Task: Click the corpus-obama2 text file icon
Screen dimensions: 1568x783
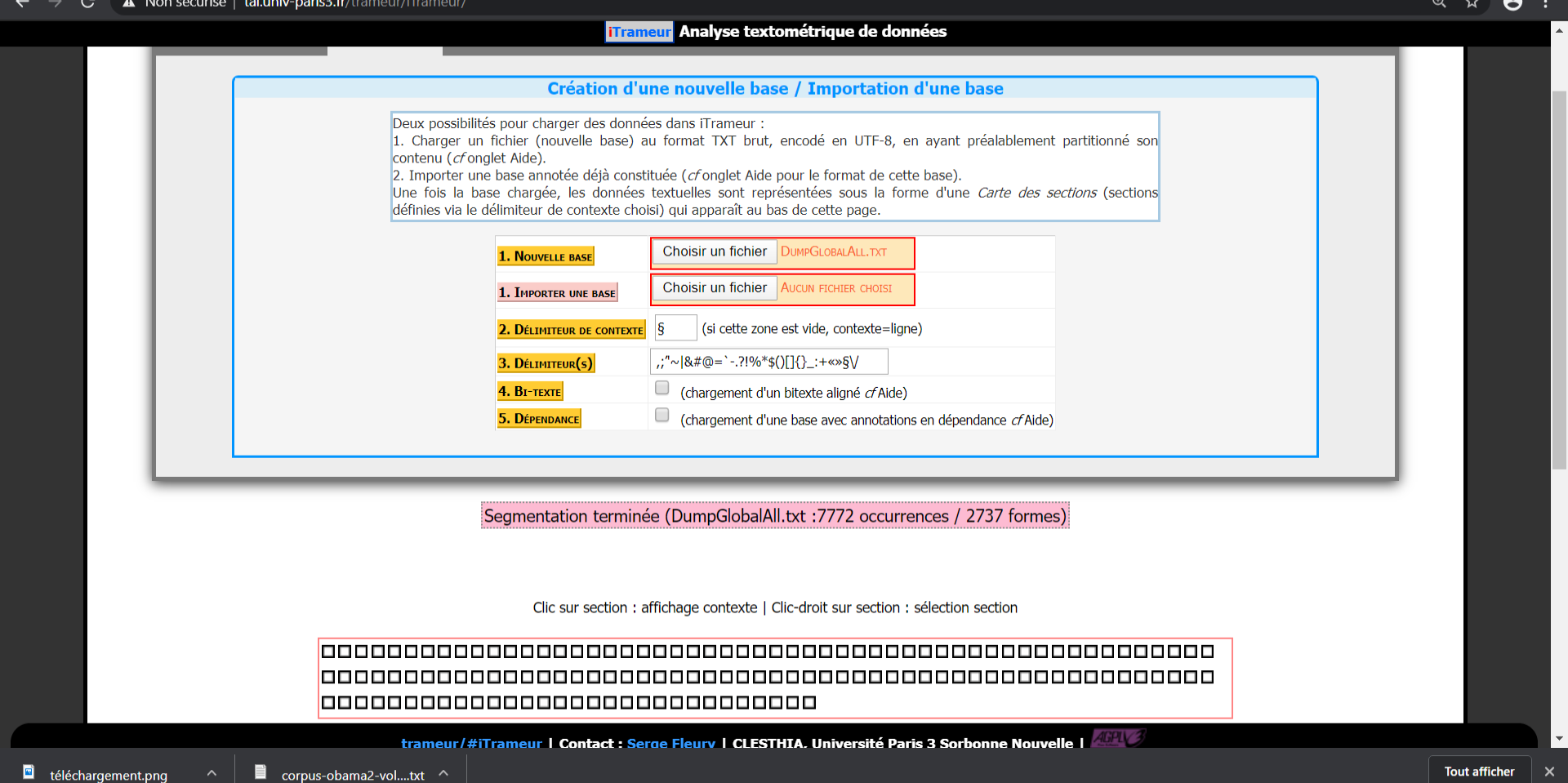Action: click(x=261, y=772)
